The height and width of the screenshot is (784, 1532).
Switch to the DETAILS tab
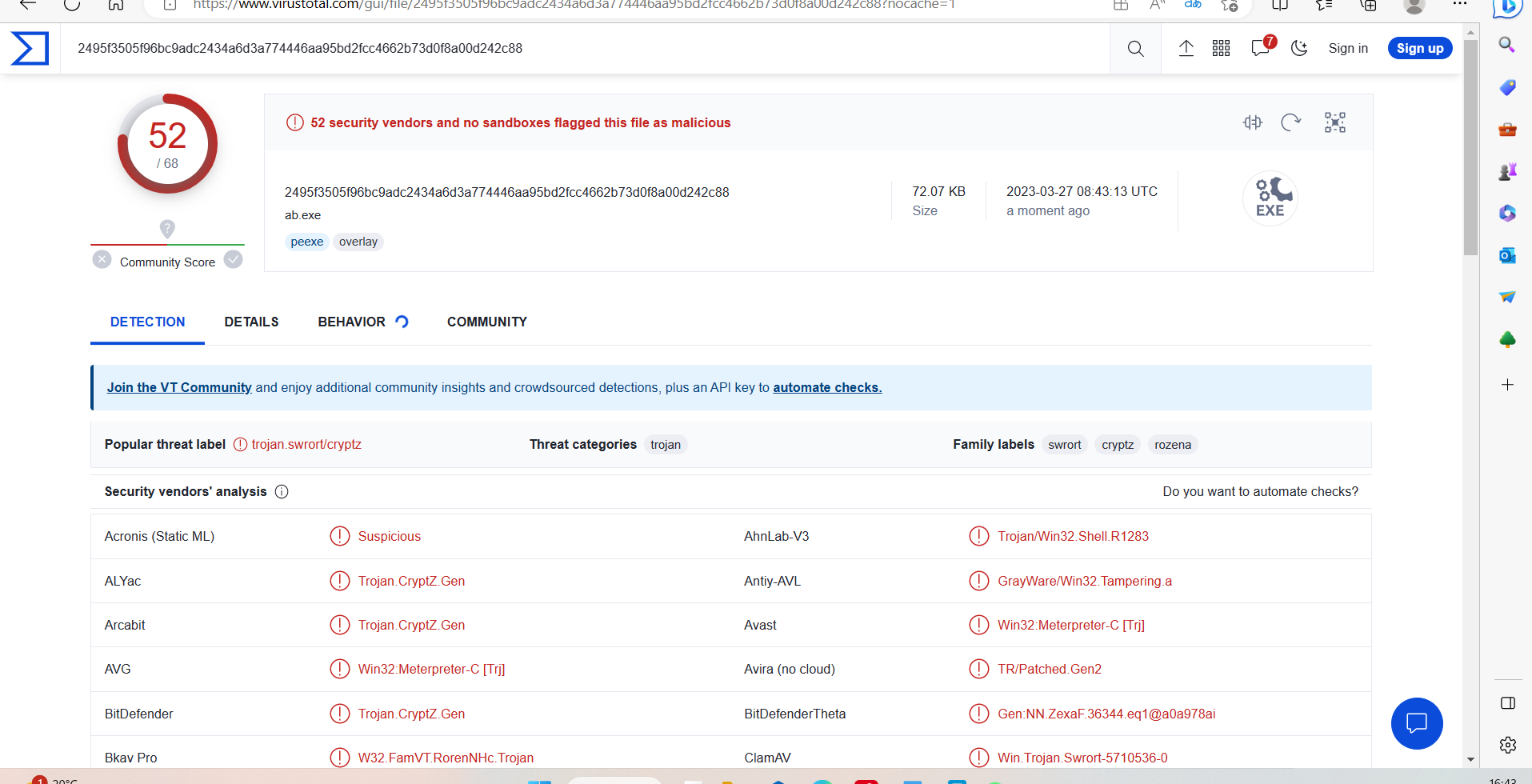(252, 322)
